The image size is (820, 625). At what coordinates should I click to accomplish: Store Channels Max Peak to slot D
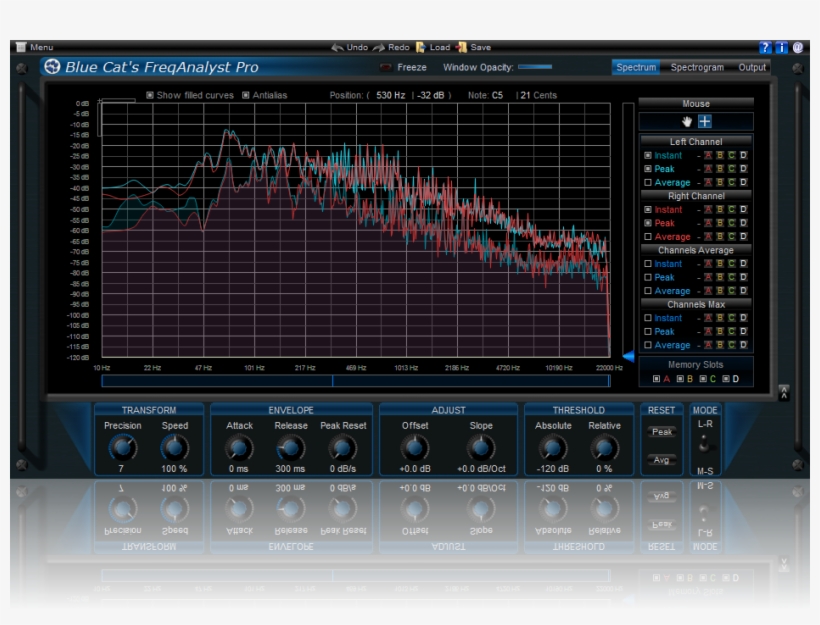(743, 331)
